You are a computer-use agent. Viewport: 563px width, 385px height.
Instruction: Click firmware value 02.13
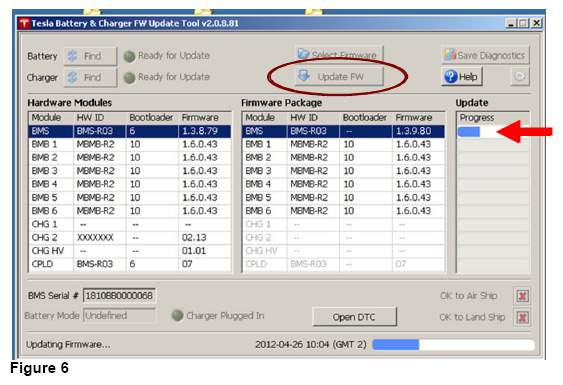click(x=194, y=237)
